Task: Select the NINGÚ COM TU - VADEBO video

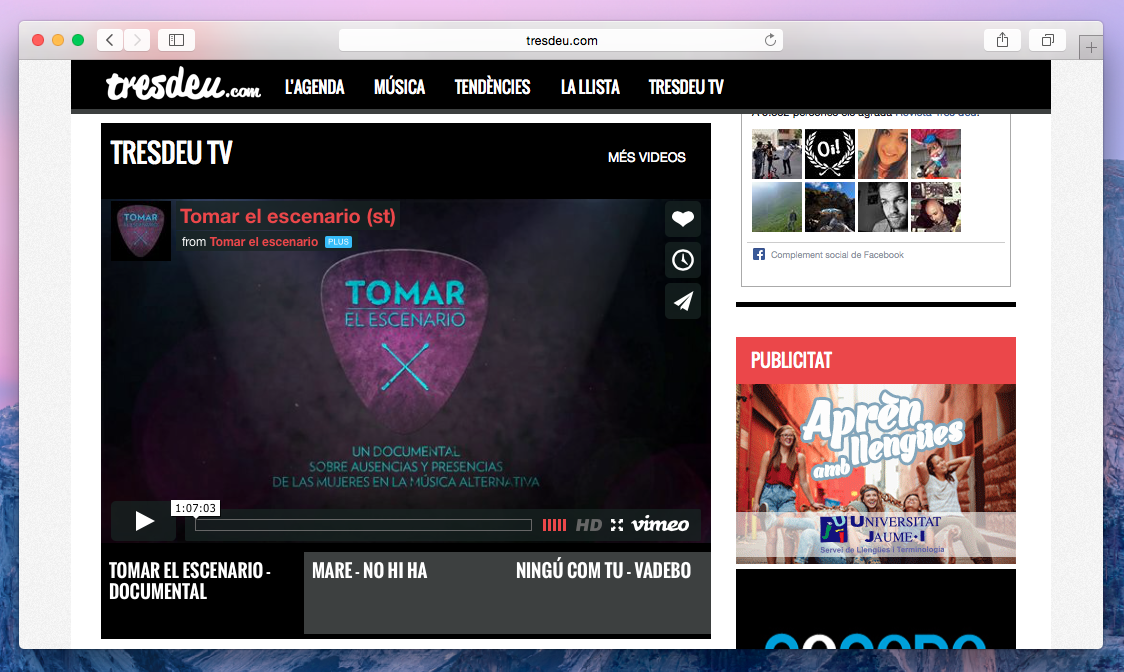Action: click(x=604, y=571)
